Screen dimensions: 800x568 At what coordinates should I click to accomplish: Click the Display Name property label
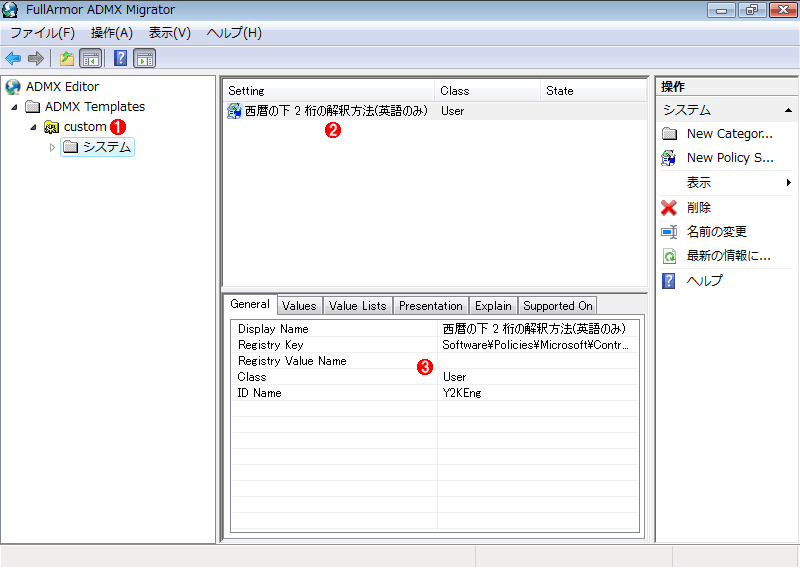pos(273,329)
